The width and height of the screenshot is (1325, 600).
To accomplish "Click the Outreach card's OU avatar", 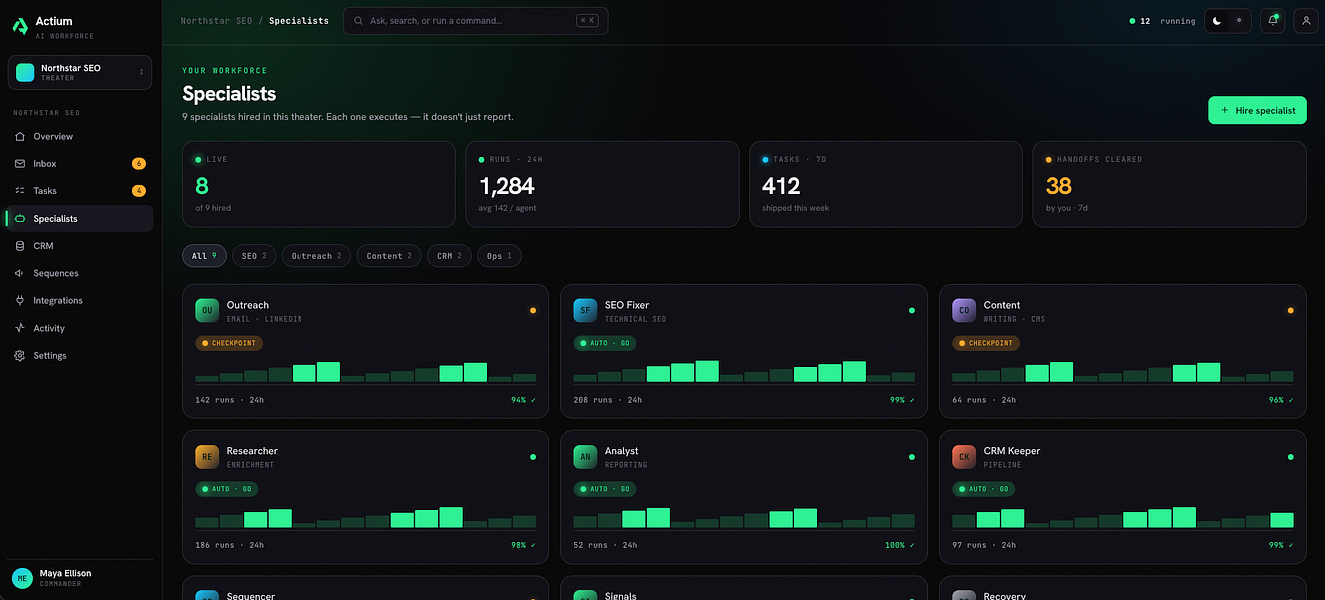I will tap(207, 310).
